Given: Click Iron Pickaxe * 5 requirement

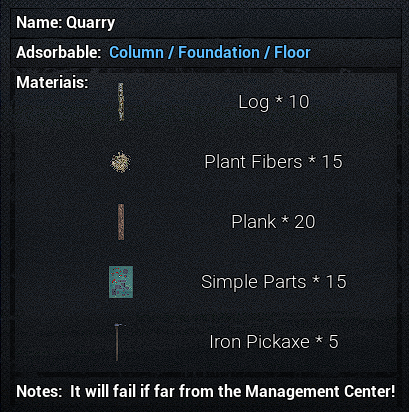Looking at the screenshot, I should 274,342.
